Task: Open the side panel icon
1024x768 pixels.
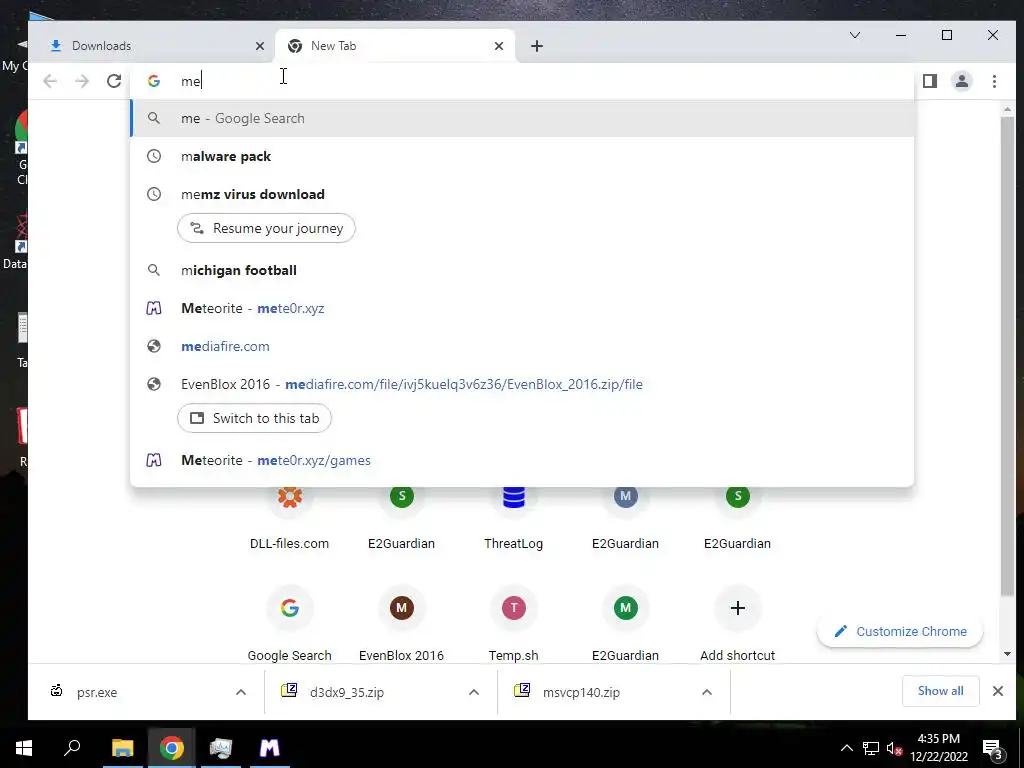Action: click(x=930, y=81)
